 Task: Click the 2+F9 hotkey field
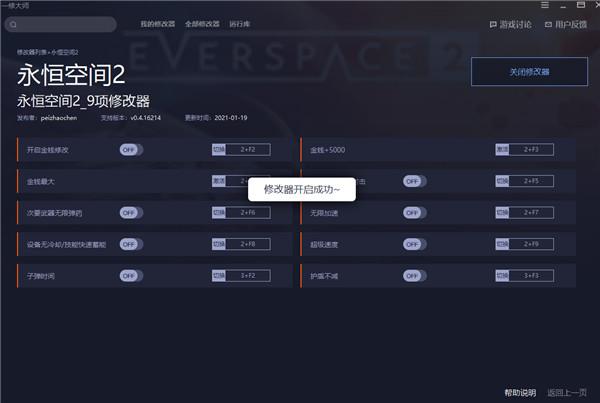click(x=531, y=244)
